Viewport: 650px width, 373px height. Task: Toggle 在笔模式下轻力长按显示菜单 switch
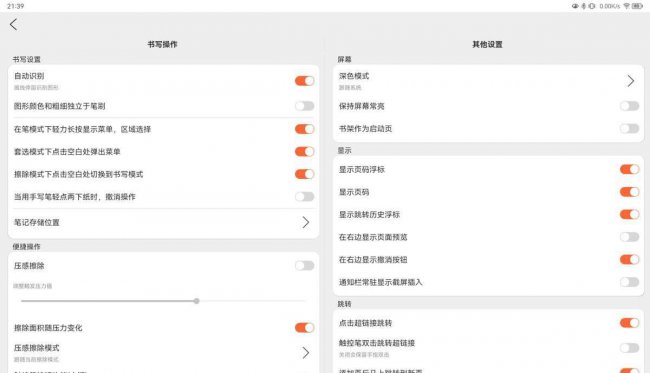pos(305,129)
